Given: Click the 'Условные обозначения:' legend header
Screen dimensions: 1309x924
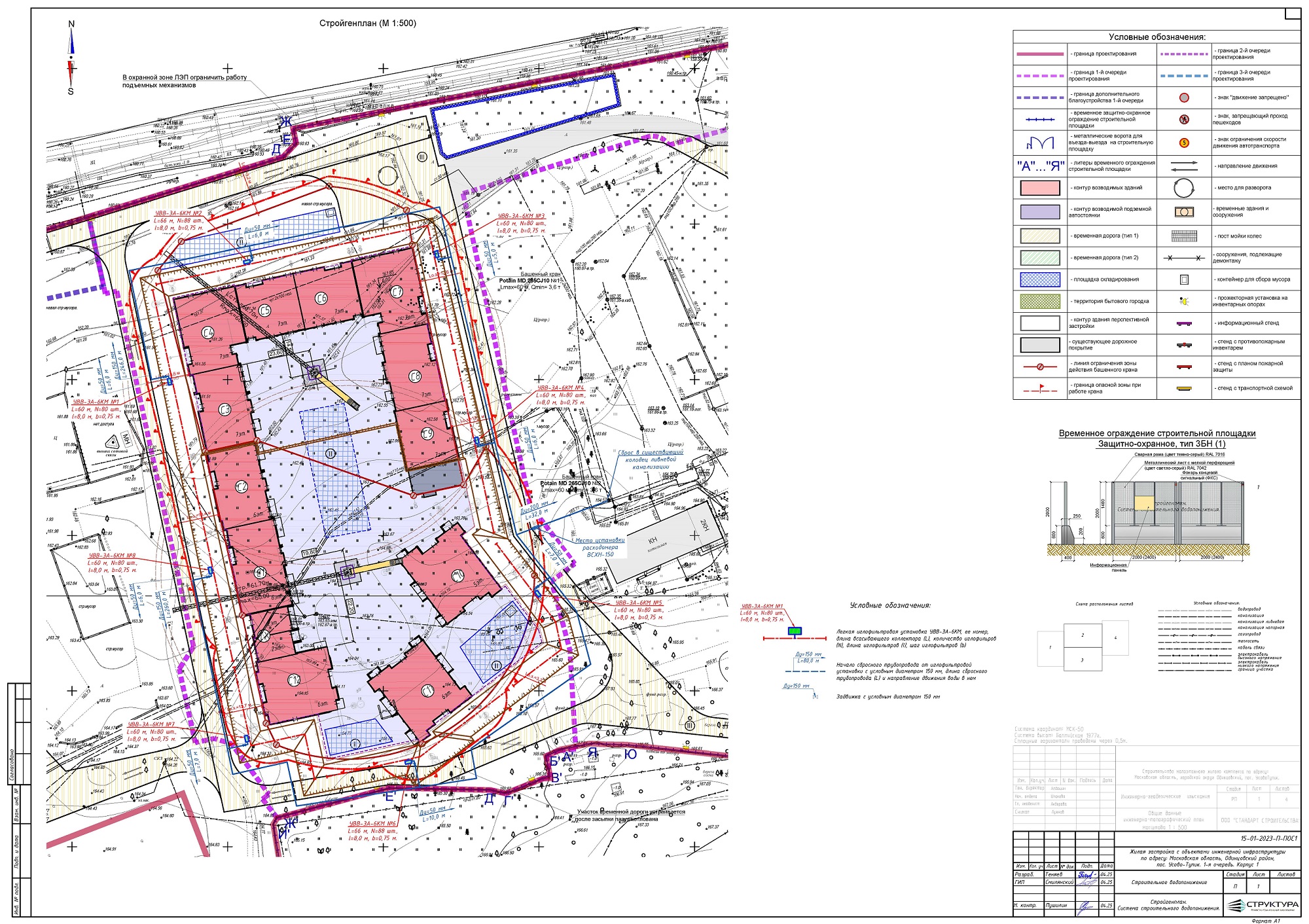Looking at the screenshot, I should pos(1157,37).
